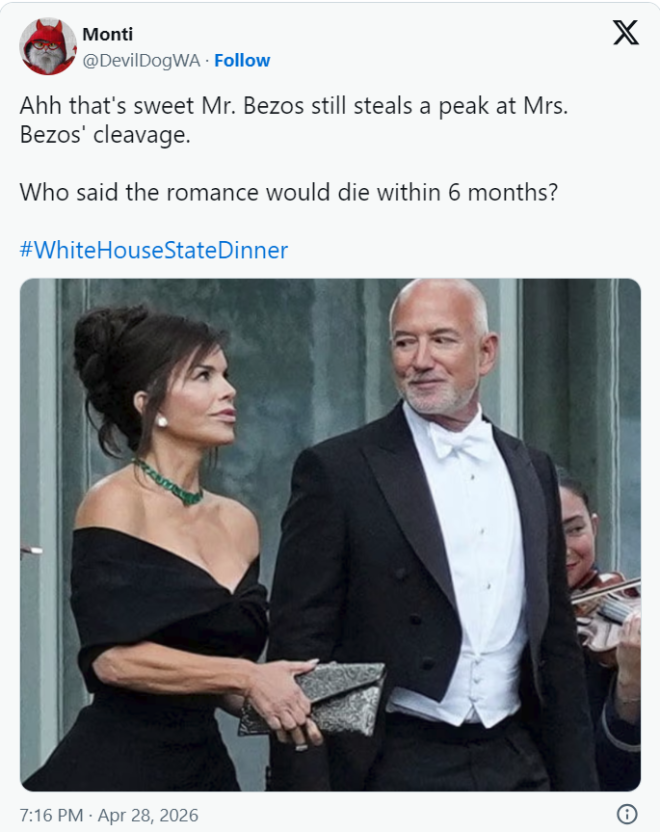Open the attached photo in the tweet
Image resolution: width=660 pixels, height=832 pixels.
coord(330,535)
